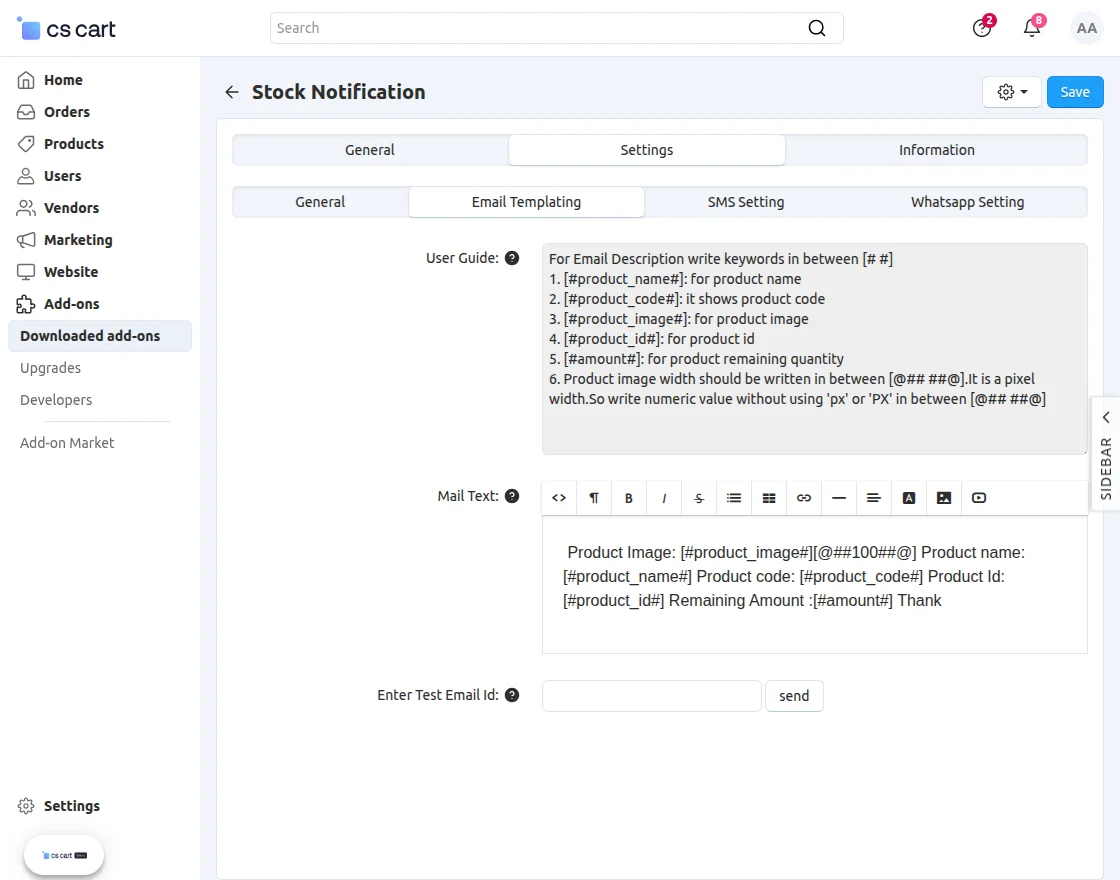The height and width of the screenshot is (880, 1120).
Task: Open the Information tab
Action: click(936, 149)
